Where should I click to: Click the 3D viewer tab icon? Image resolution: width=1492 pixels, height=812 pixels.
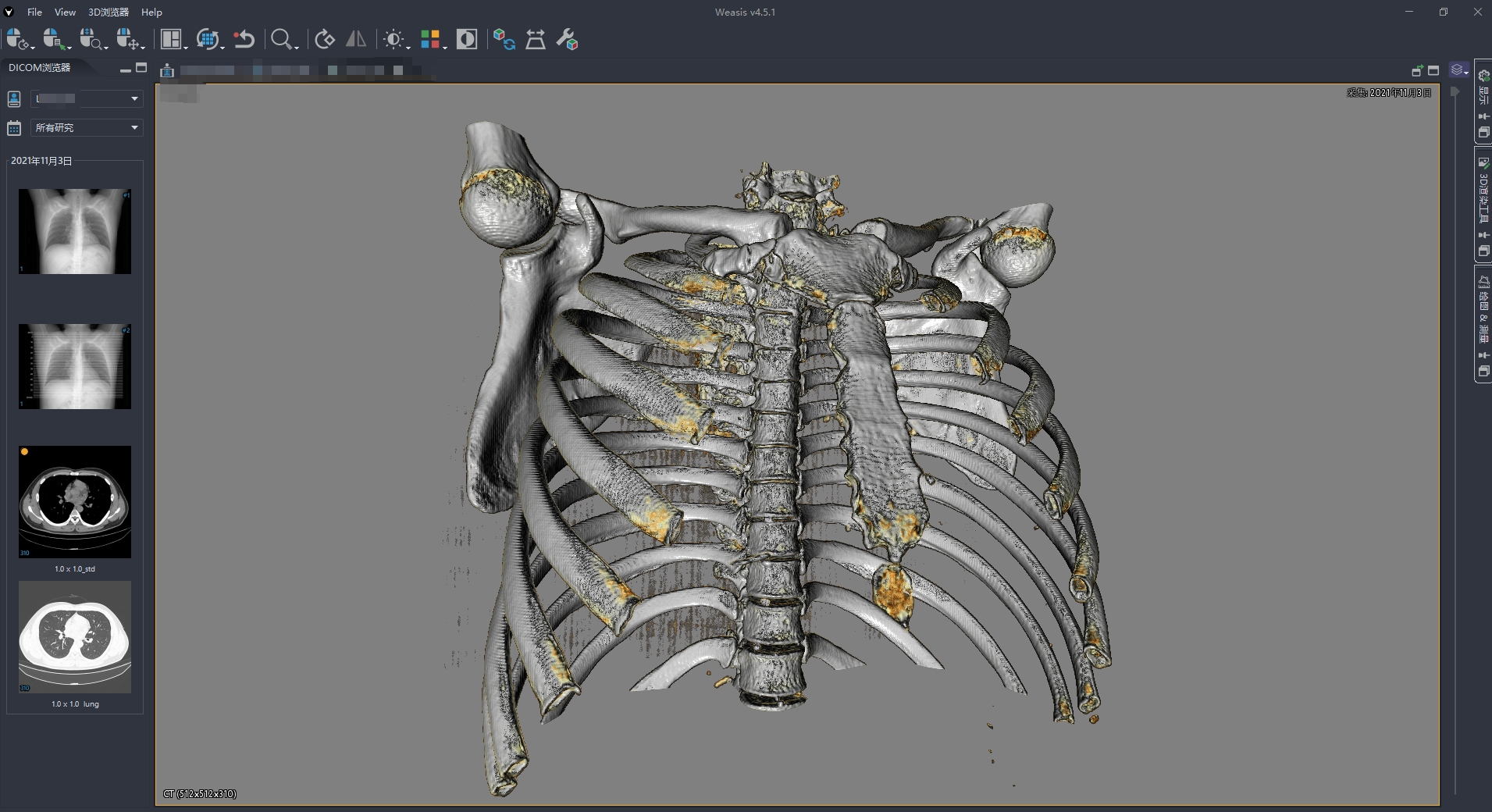167,71
